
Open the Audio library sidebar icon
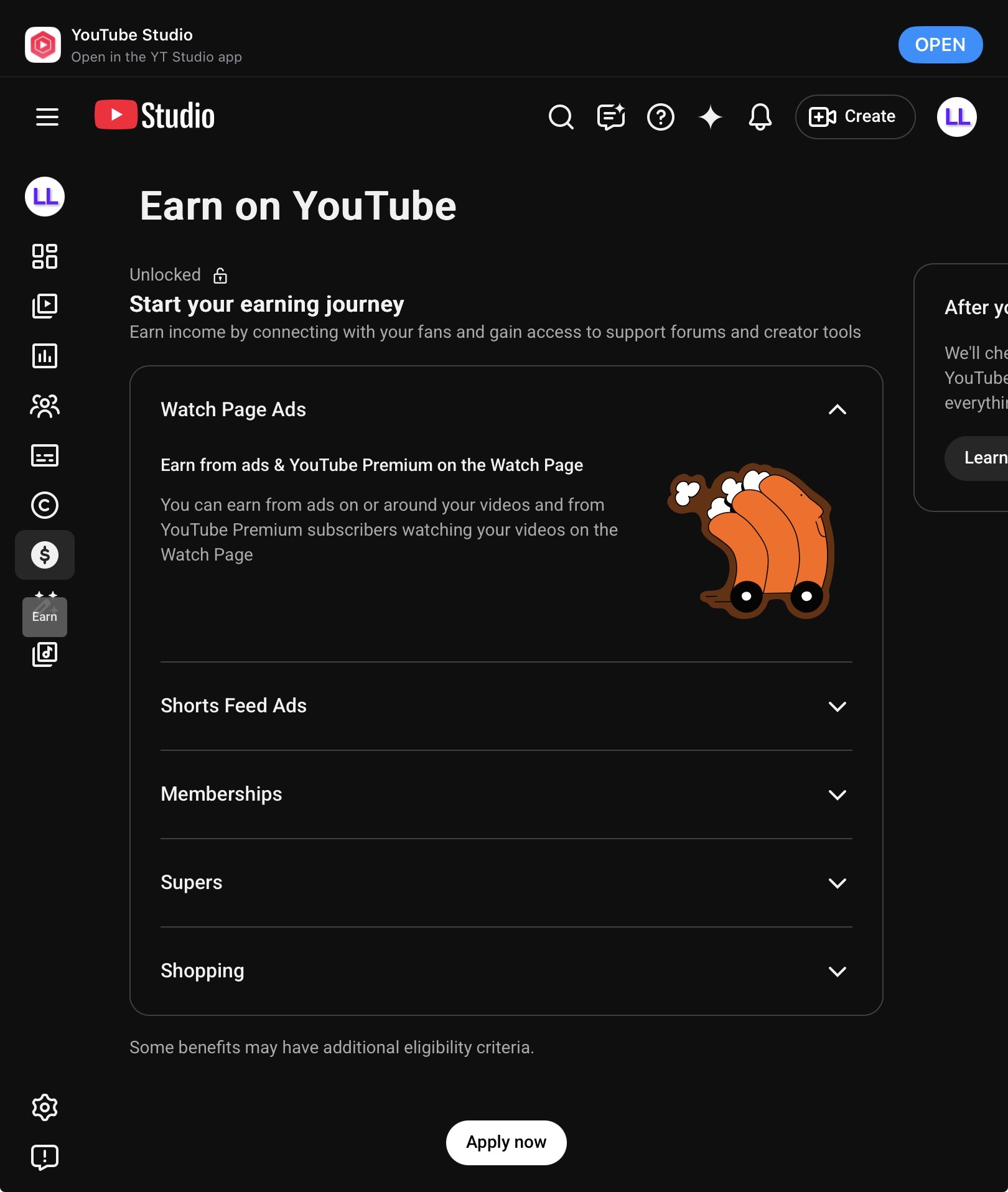pos(45,654)
